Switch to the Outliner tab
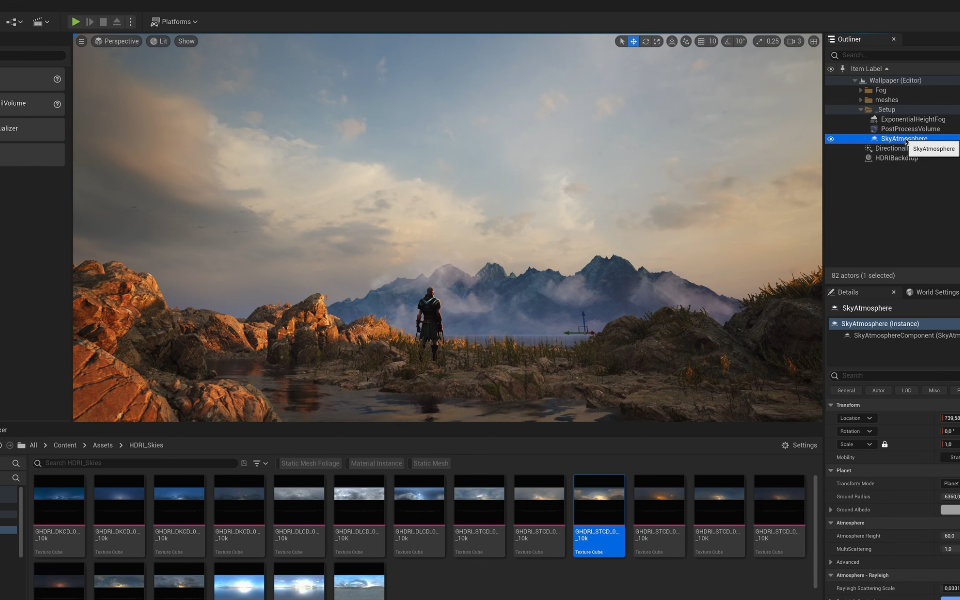Image resolution: width=960 pixels, height=600 pixels. click(x=849, y=39)
